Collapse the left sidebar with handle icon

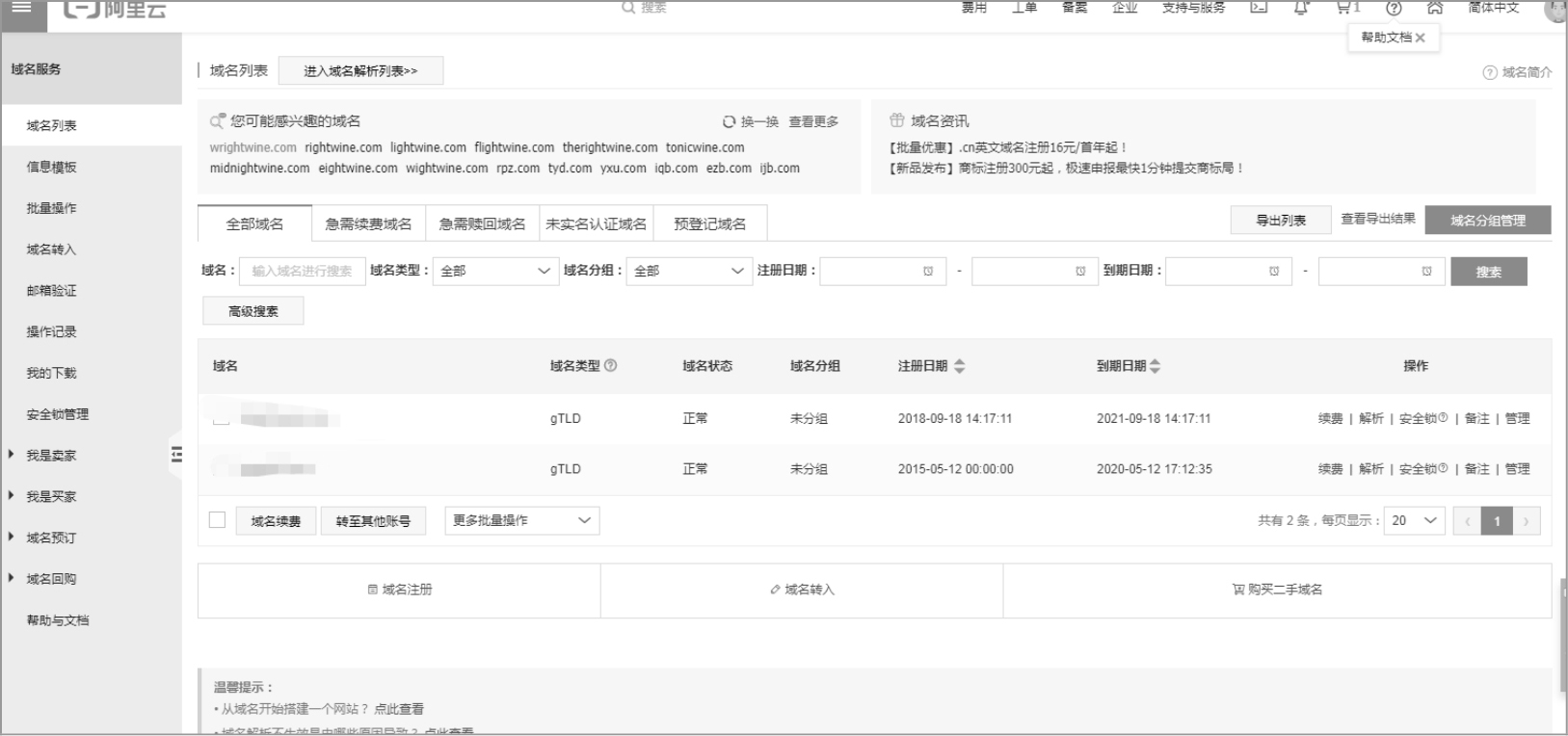click(176, 455)
